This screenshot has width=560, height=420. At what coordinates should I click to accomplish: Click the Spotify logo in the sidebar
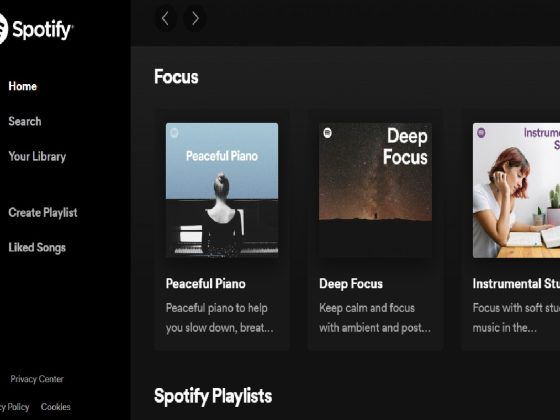point(36,29)
